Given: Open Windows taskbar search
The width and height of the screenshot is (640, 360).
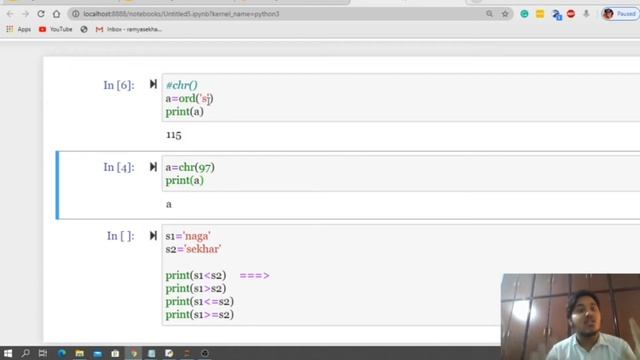Looking at the screenshot, I should point(25,353).
